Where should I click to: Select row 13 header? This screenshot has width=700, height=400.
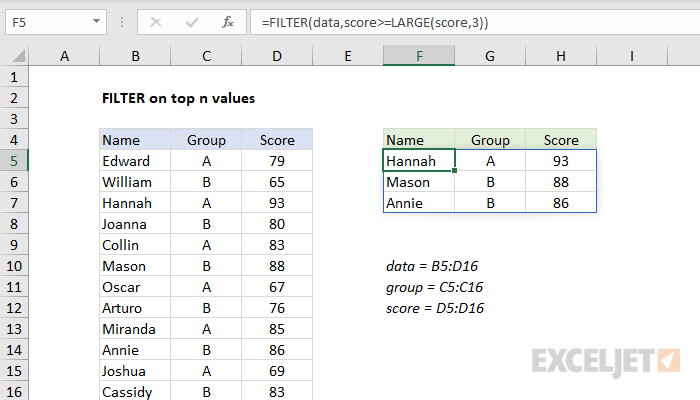[14, 329]
